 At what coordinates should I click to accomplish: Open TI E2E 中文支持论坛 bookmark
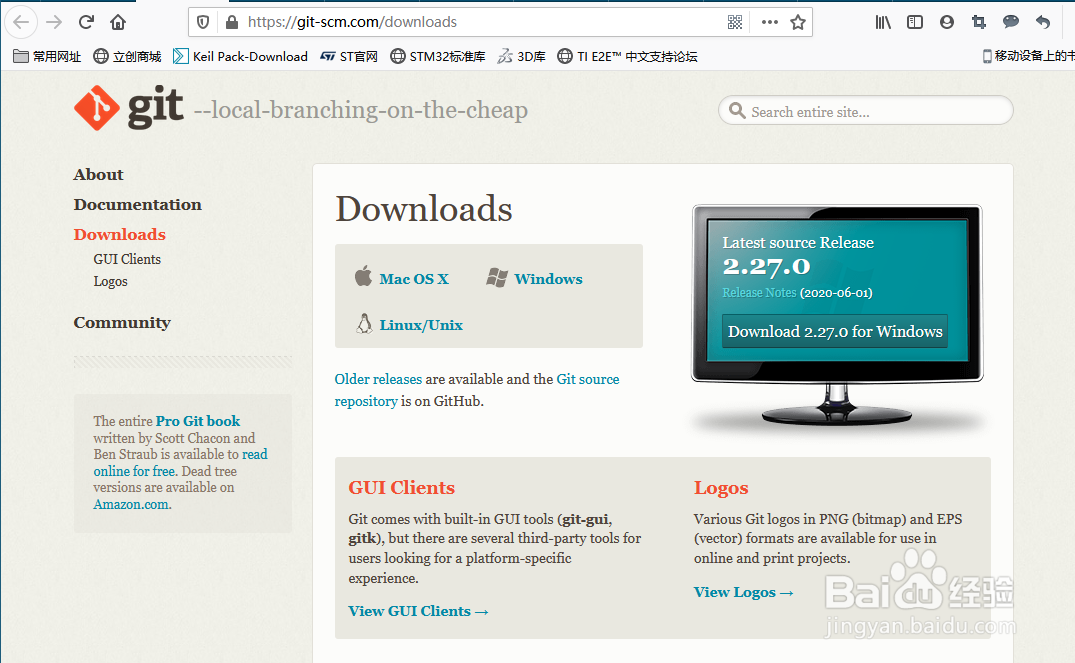(x=627, y=56)
